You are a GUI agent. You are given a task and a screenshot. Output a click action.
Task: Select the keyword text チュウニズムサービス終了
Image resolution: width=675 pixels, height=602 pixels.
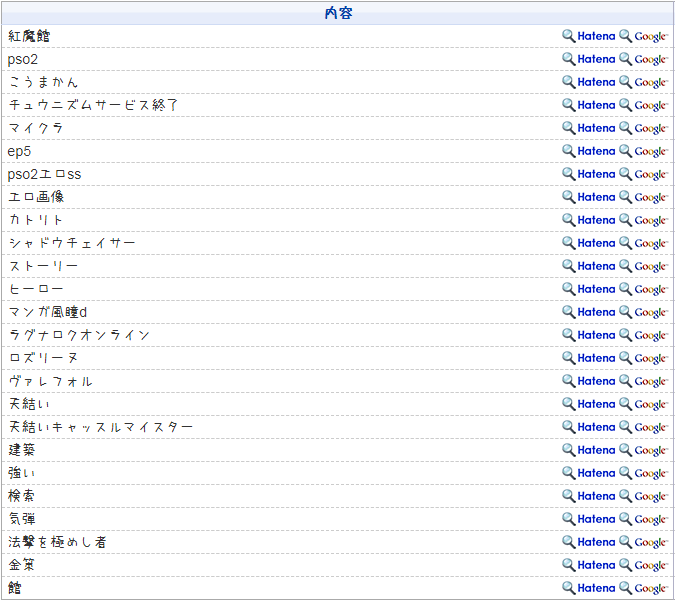(93, 105)
